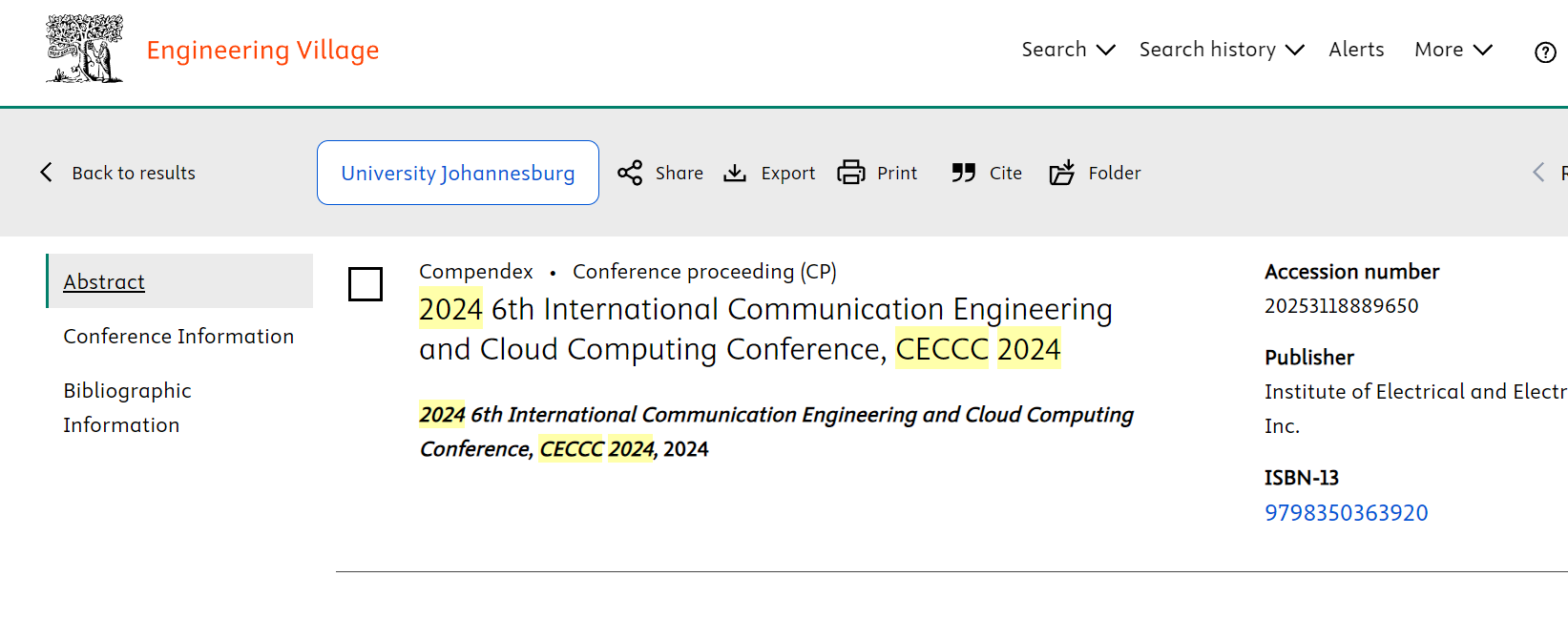1568x618 pixels.
Task: Click accession number 20253118889650
Action: [x=1341, y=305]
